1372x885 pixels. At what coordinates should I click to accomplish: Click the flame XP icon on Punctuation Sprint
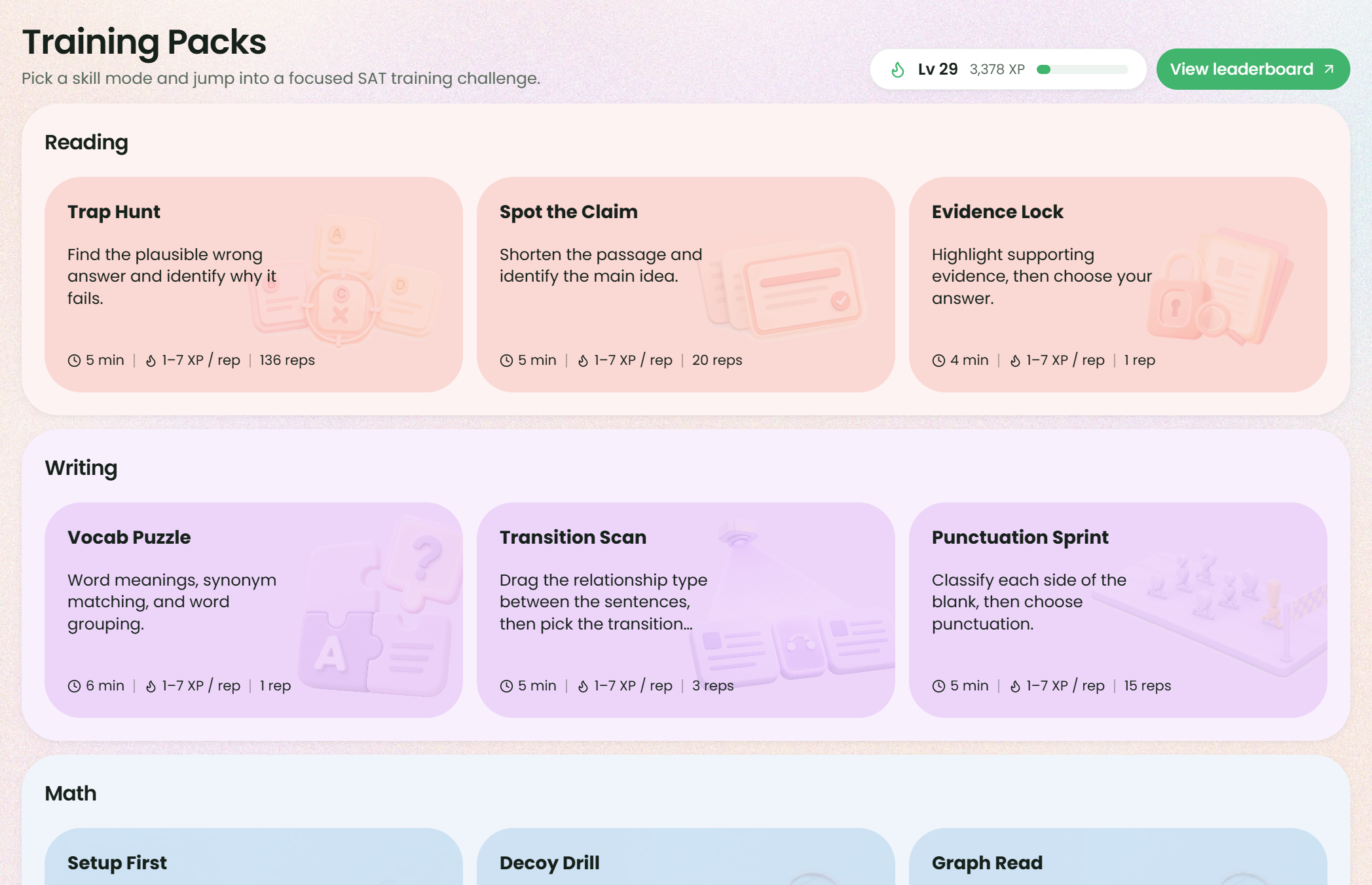tap(1015, 686)
